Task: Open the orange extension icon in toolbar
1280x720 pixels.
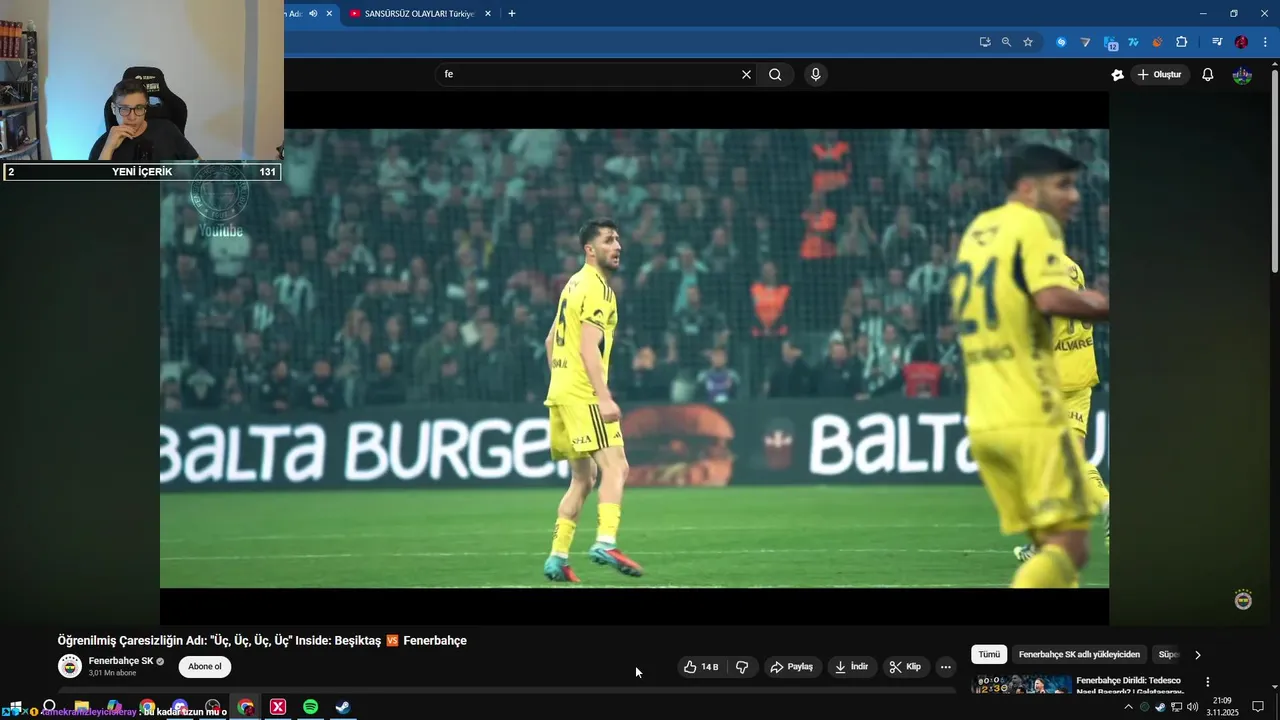Action: pos(1157,42)
